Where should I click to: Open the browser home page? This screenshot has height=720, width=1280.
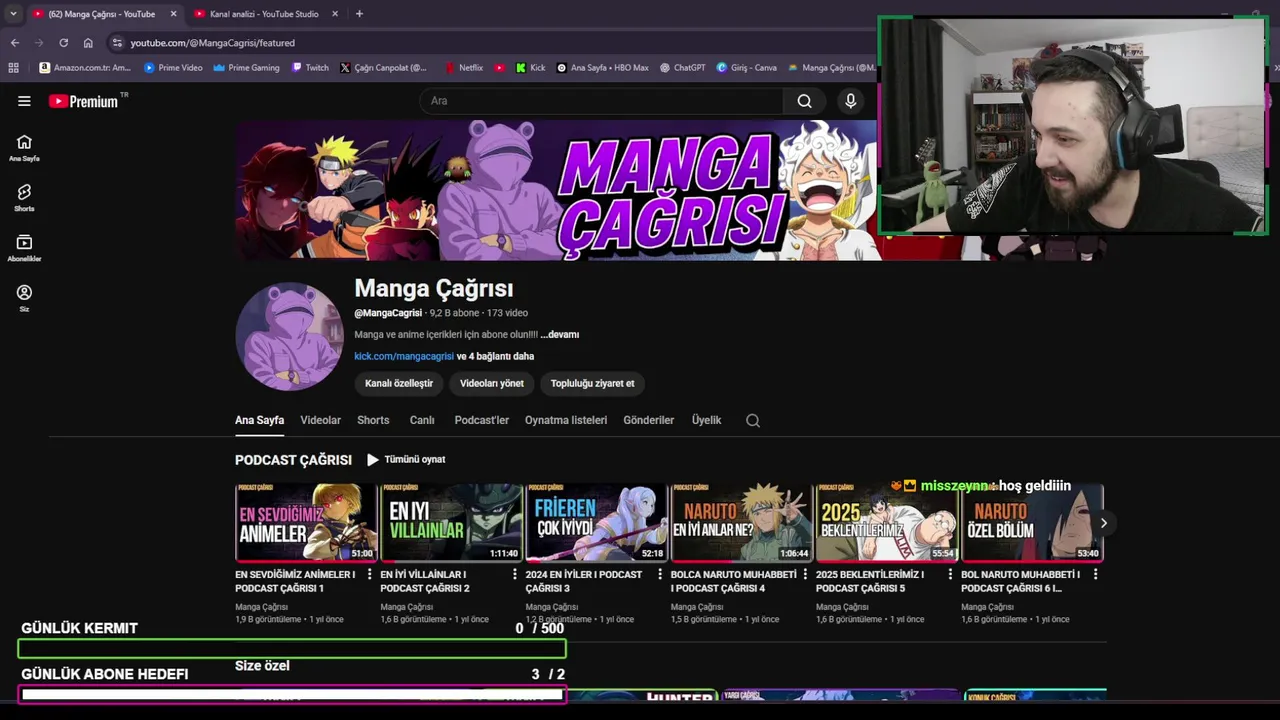pos(88,43)
